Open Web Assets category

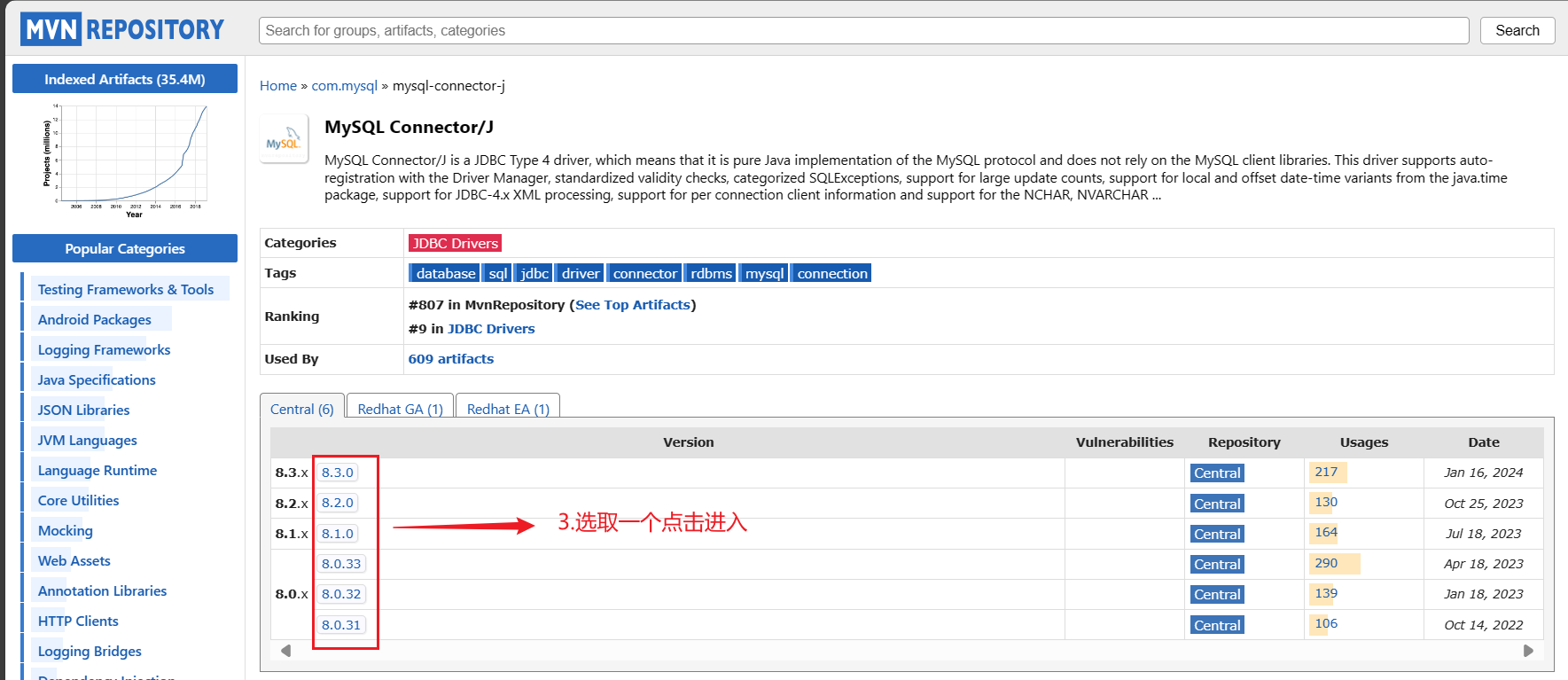pyautogui.click(x=74, y=561)
